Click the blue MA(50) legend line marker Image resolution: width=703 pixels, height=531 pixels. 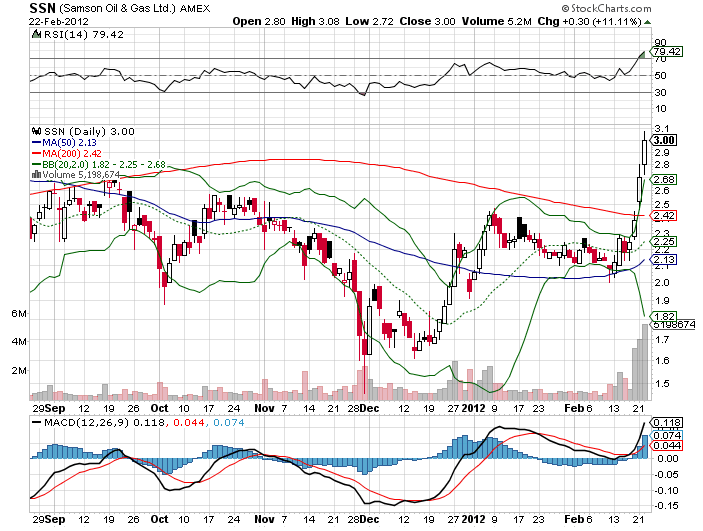(36, 143)
